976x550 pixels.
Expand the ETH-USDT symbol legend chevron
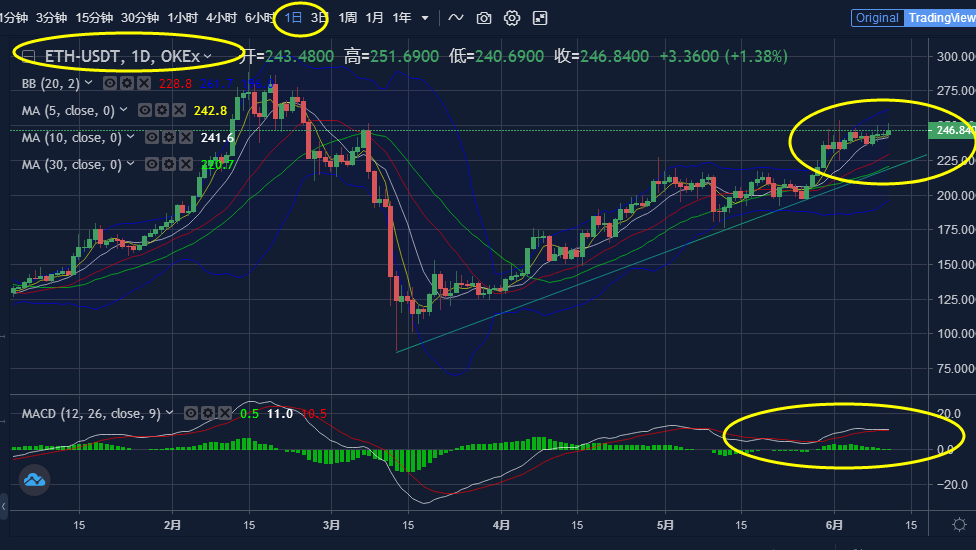(x=208, y=57)
